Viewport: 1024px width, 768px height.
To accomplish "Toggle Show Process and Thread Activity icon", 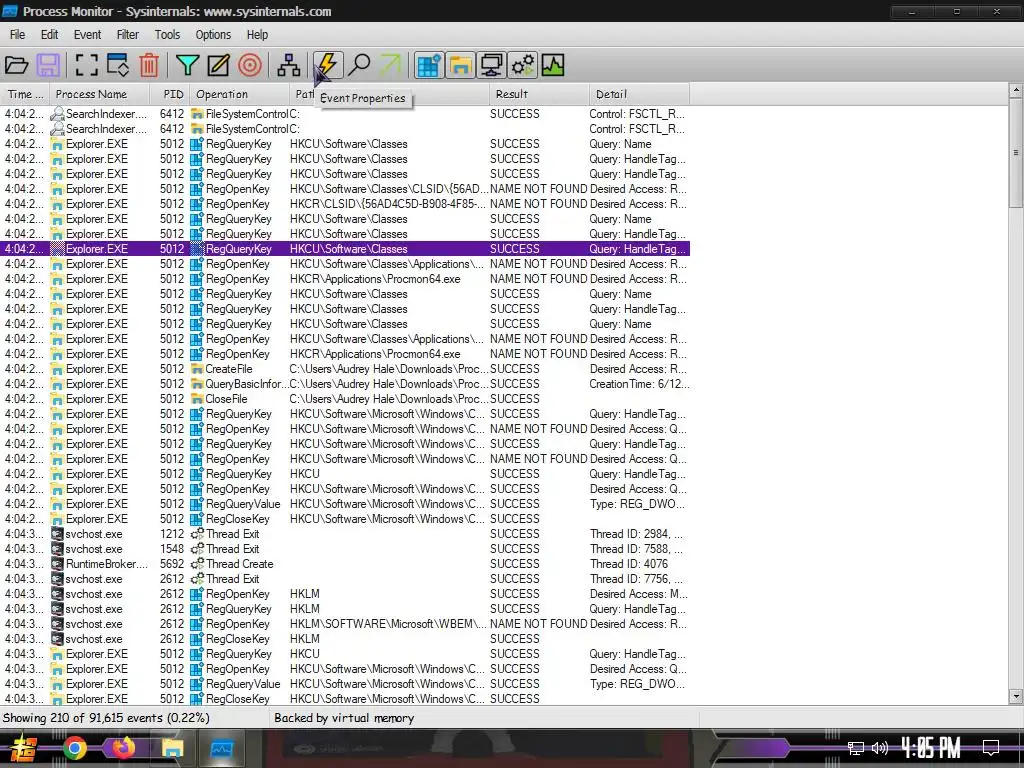I will coord(523,65).
